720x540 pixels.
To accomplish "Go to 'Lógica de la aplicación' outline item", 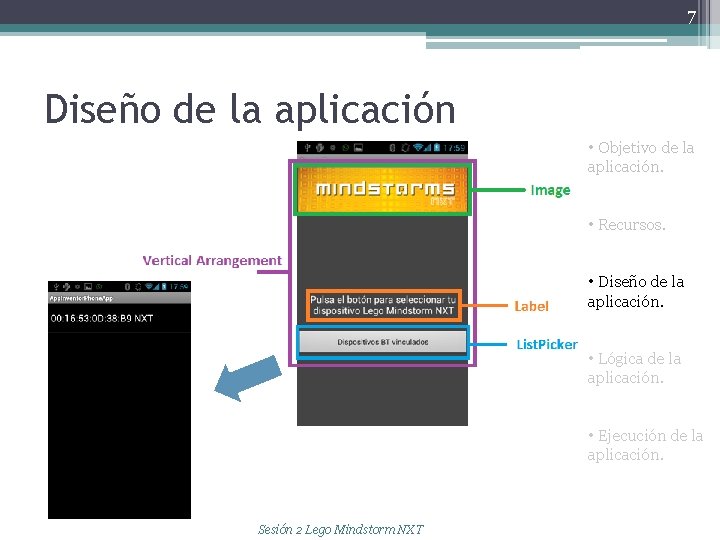I will coord(634,368).
